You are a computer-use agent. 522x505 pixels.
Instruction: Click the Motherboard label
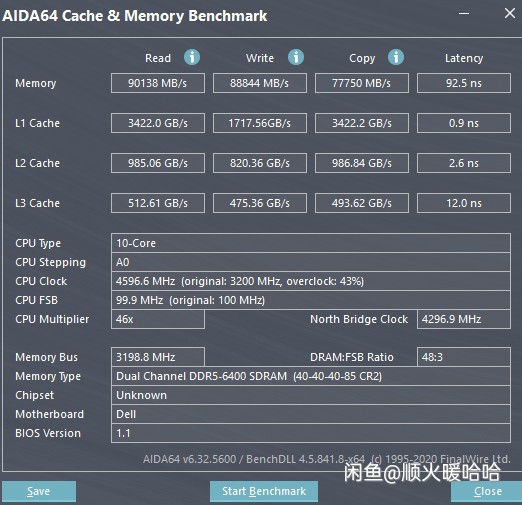(49, 414)
